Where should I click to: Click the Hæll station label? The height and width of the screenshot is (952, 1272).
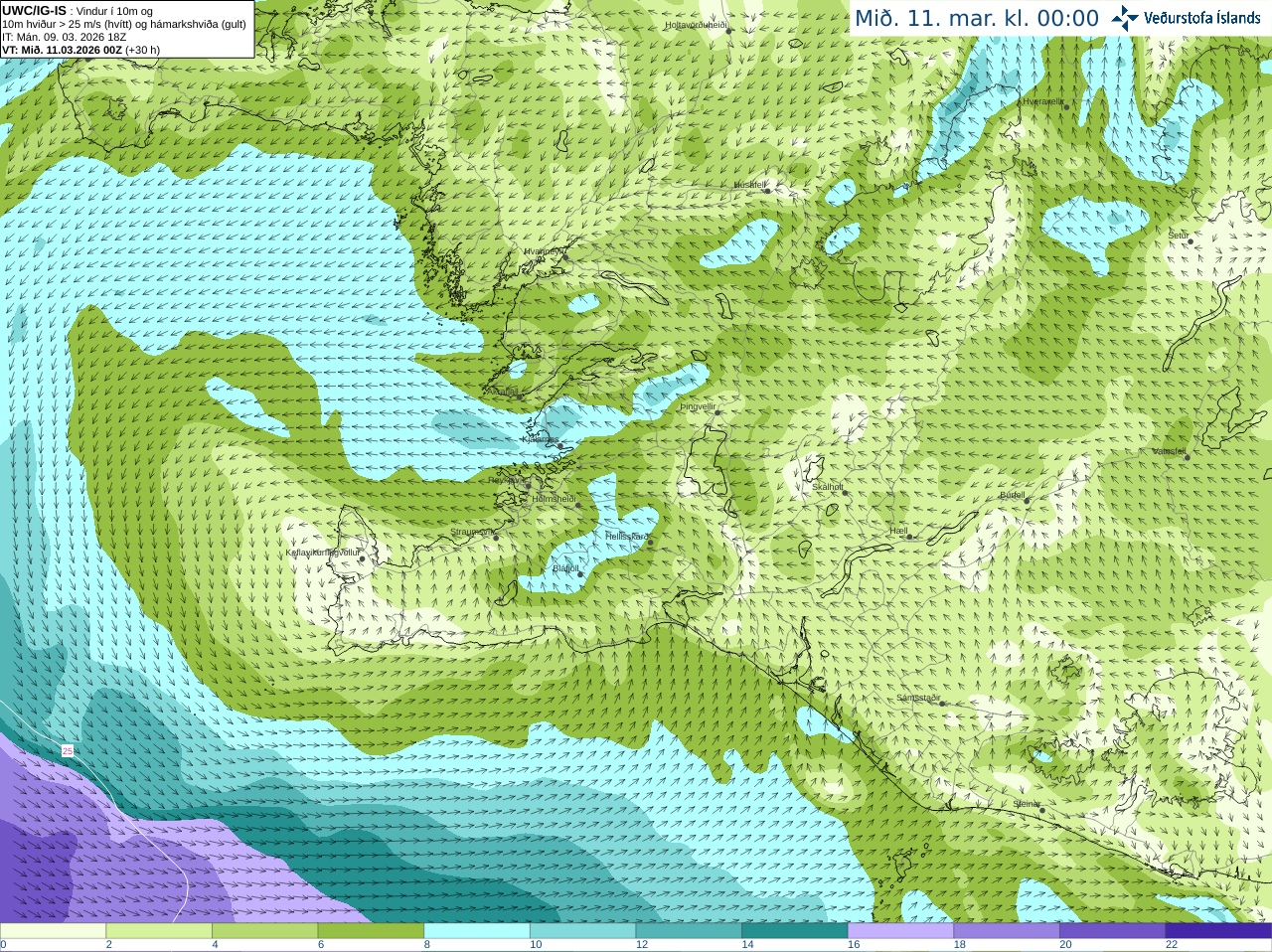pos(899,532)
